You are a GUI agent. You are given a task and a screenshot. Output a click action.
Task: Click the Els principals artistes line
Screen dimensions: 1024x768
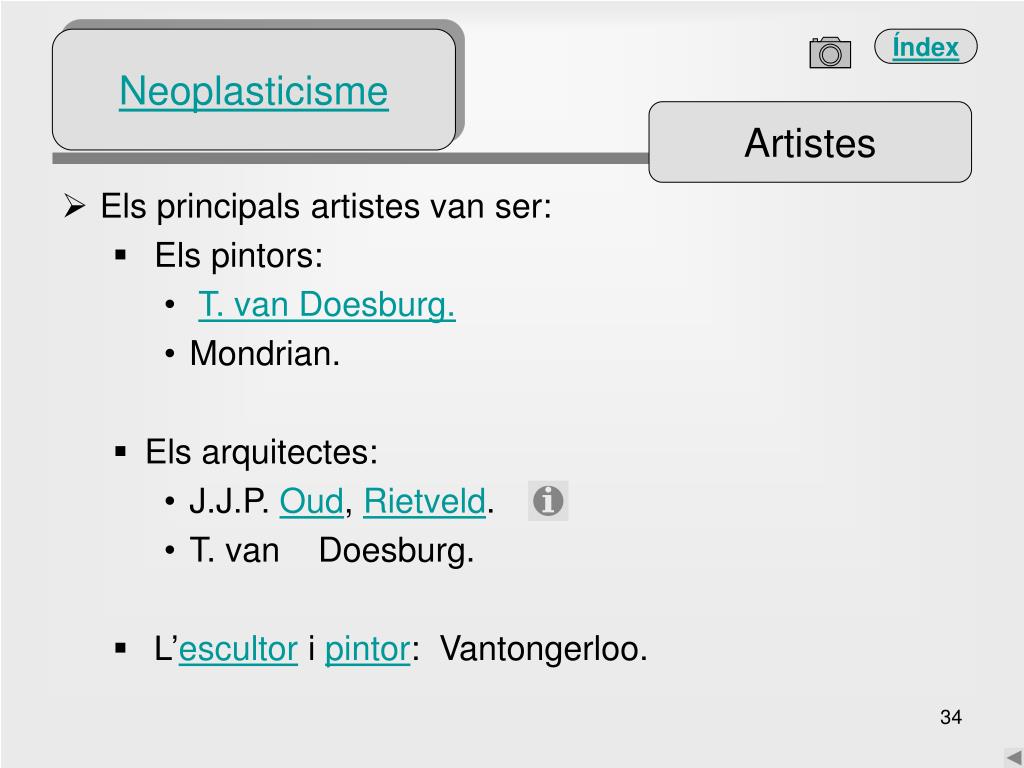coord(326,206)
